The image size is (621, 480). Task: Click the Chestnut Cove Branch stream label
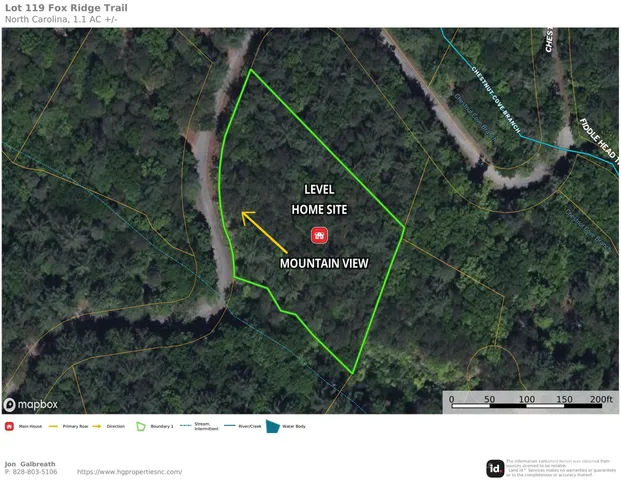(x=495, y=99)
